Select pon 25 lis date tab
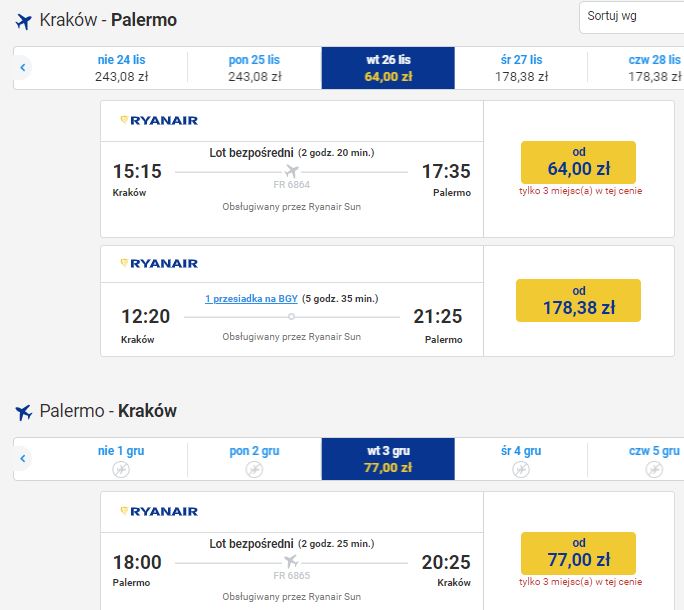The width and height of the screenshot is (684, 610). [x=255, y=68]
